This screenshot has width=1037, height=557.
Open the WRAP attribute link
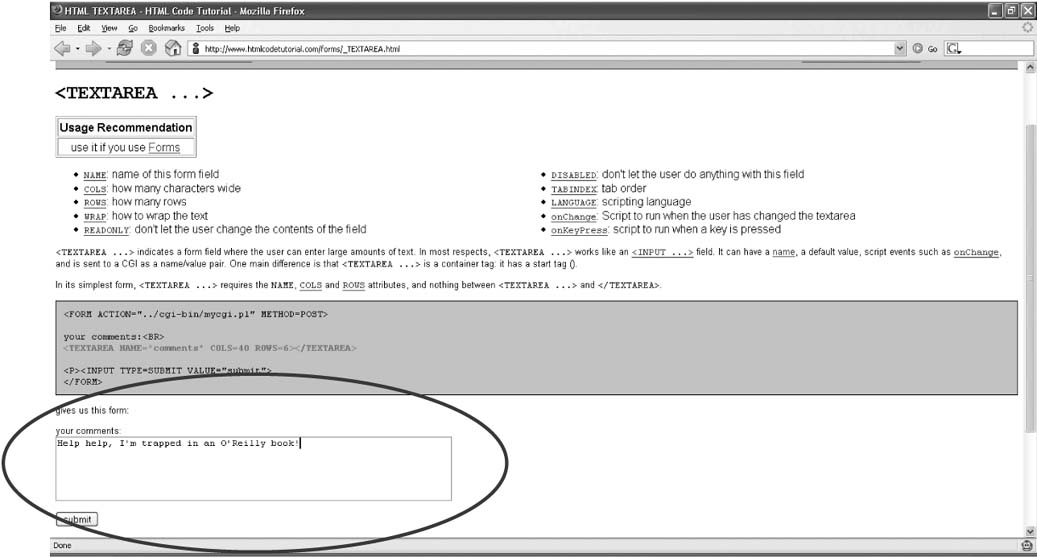point(95,217)
